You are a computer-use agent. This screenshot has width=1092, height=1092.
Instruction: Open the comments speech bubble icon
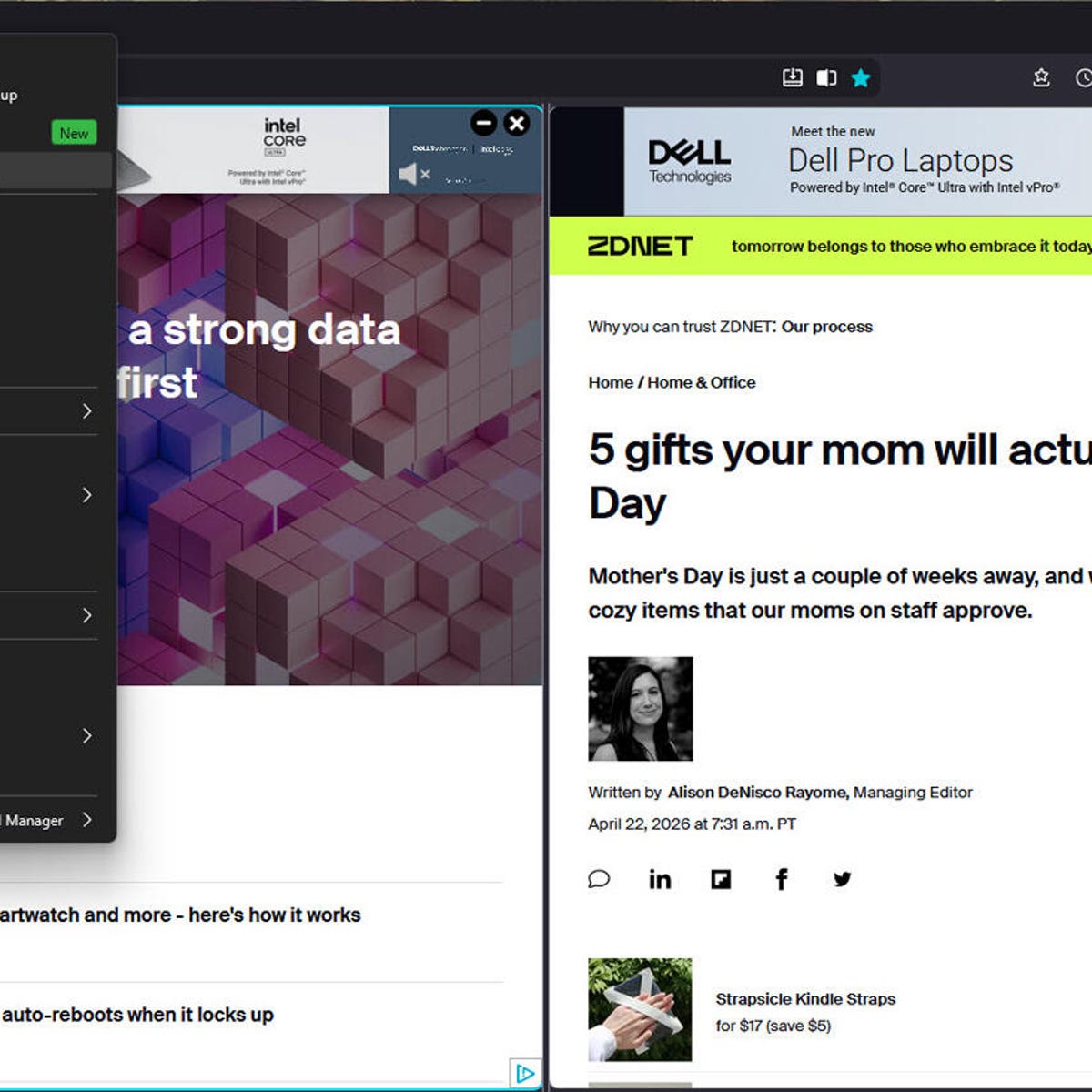point(599,879)
